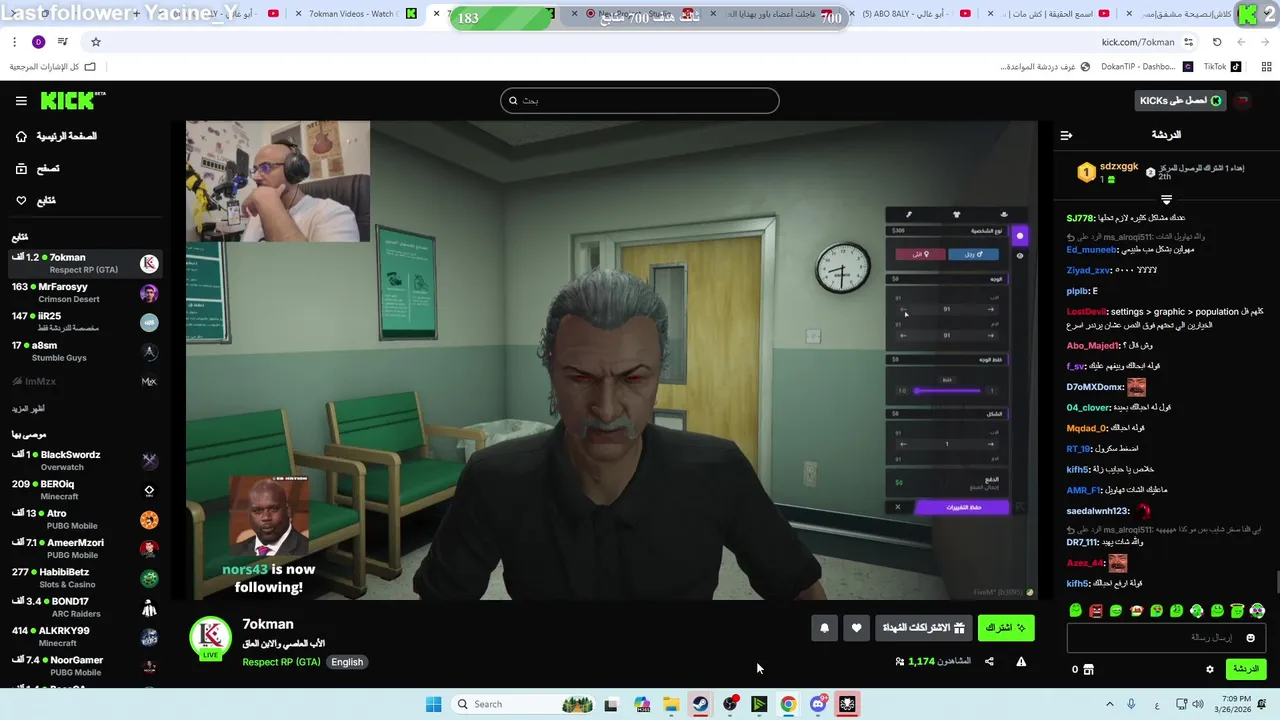Click the share icon under the stream

989,661
